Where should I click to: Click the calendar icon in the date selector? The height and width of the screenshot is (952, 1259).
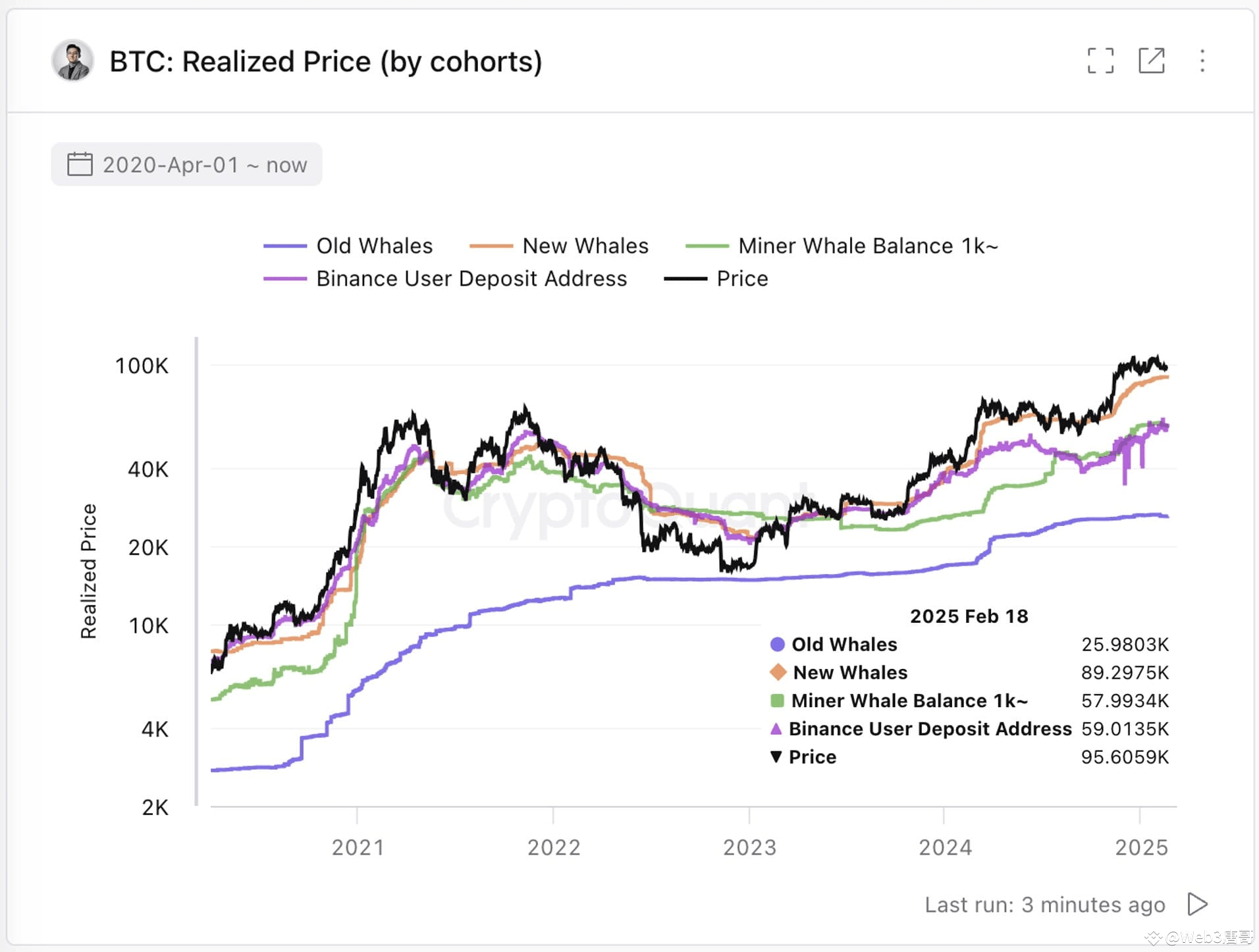point(80,165)
